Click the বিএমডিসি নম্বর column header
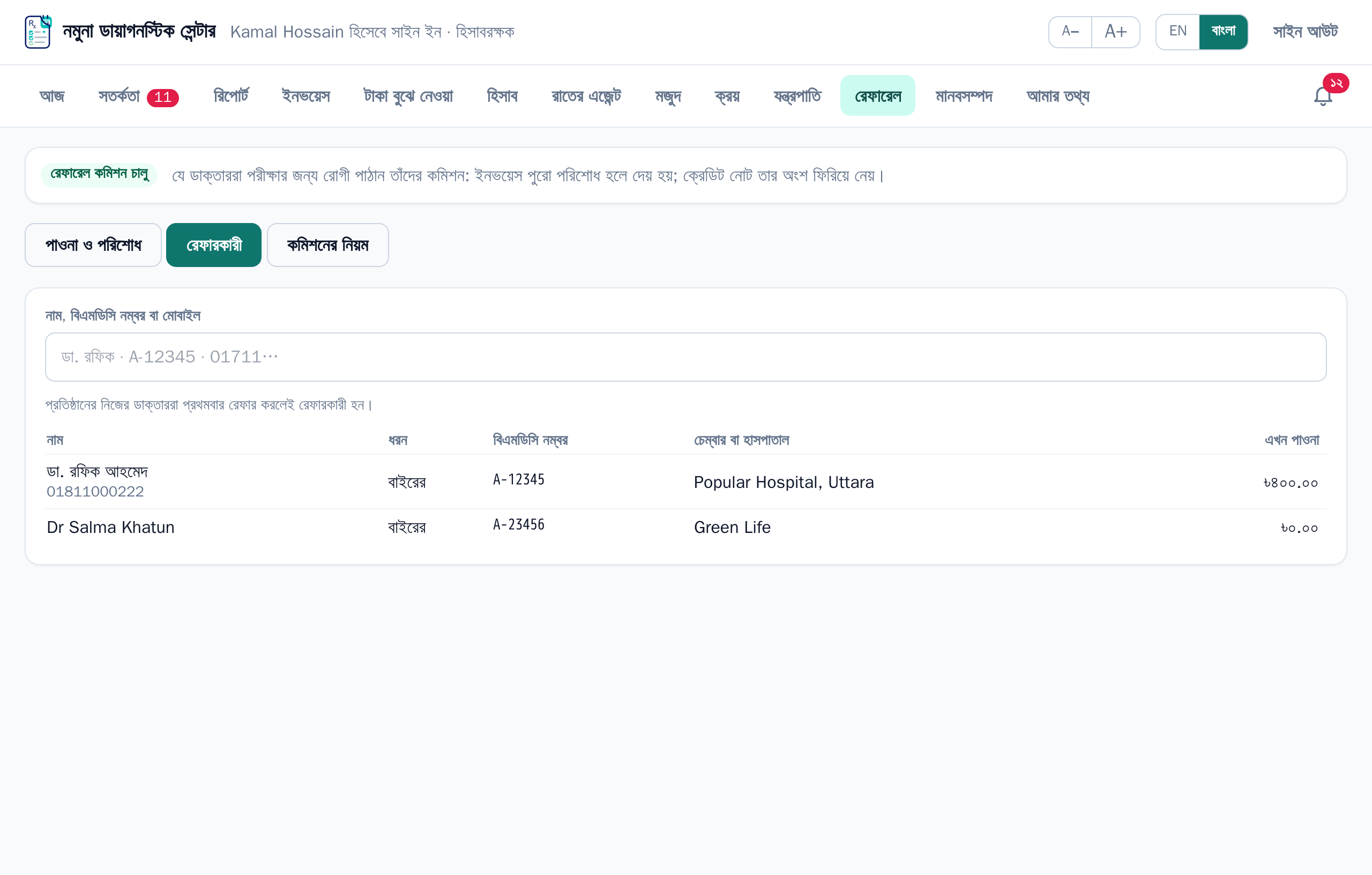The image size is (1372, 875). pos(530,440)
